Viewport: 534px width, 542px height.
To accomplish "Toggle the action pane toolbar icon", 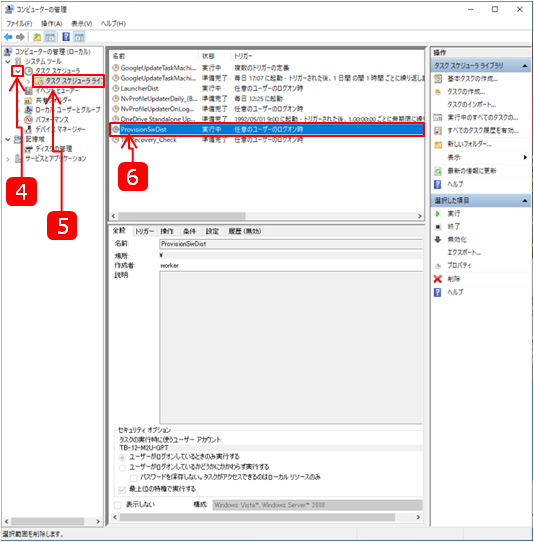I will [x=79, y=37].
